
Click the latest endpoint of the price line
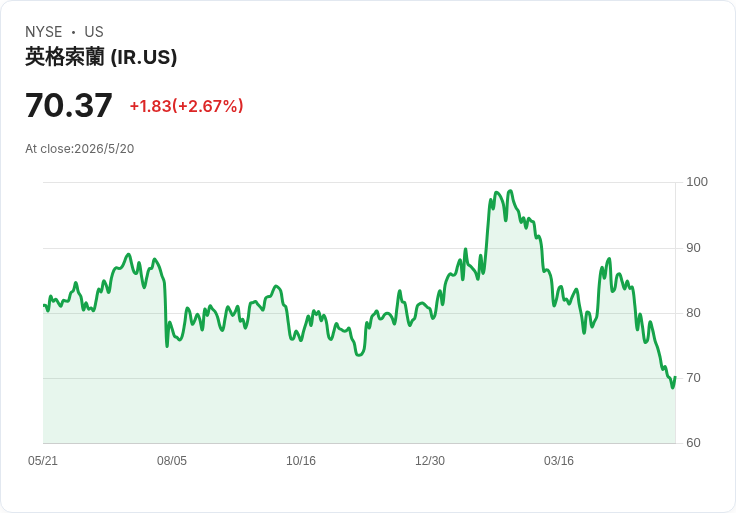point(675,377)
